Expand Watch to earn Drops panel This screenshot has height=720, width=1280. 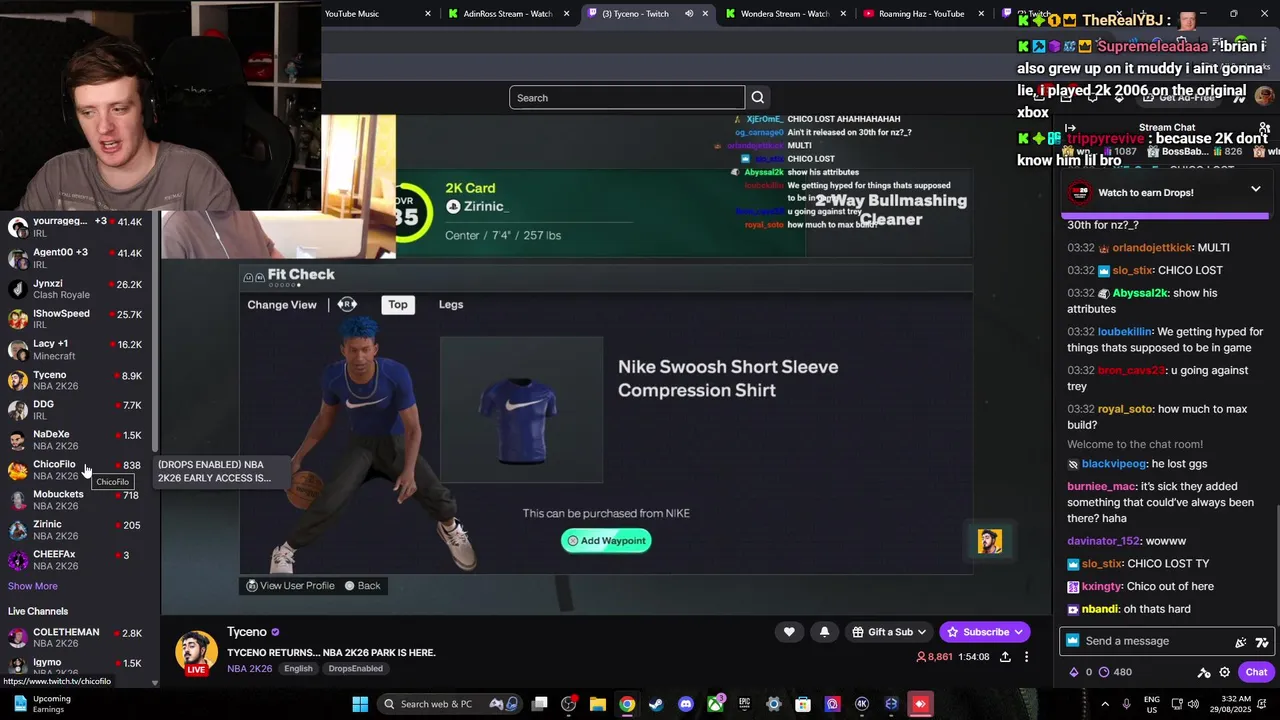pyautogui.click(x=1255, y=189)
